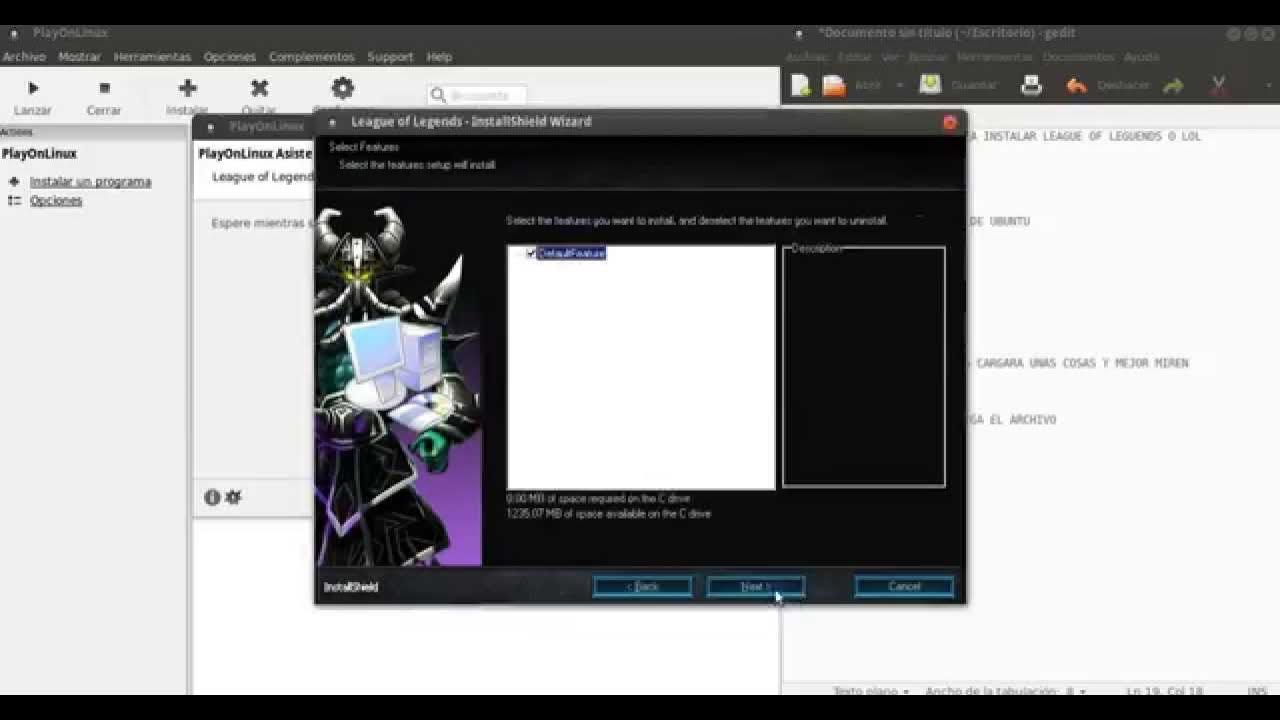Screen dimensions: 1280x720
Task: Open the Opciones menu in PlayOnLinux menubar
Action: pos(230,57)
